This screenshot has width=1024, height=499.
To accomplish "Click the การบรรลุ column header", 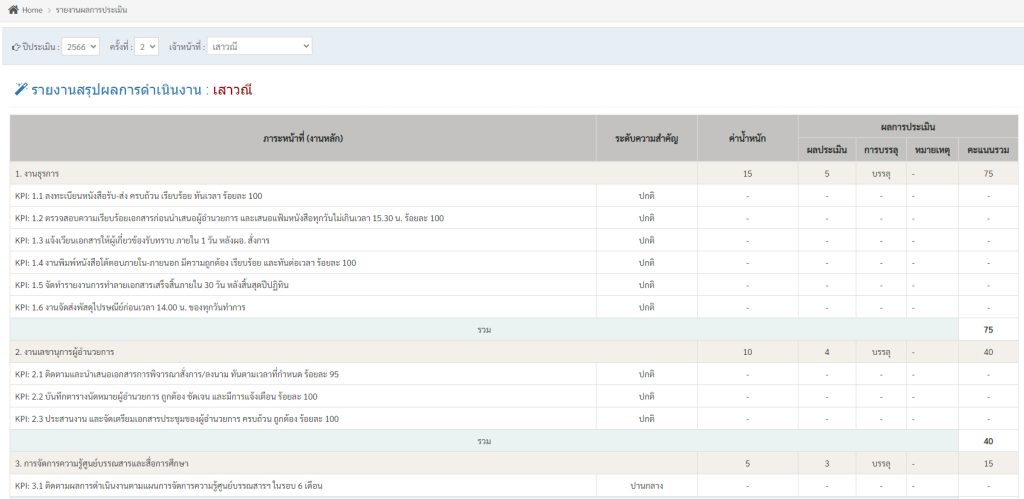I will 881,150.
